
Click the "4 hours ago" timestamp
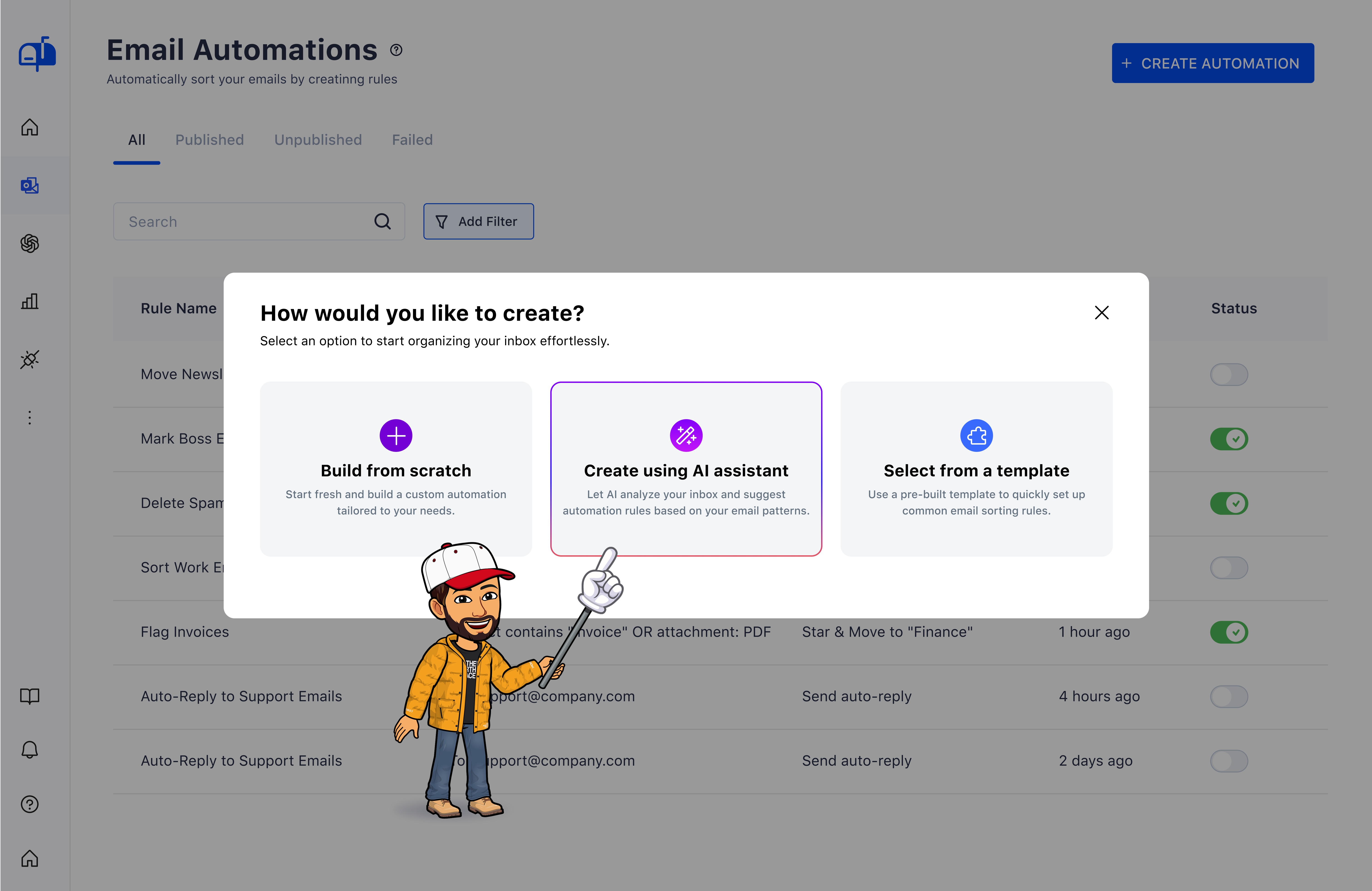click(1099, 697)
